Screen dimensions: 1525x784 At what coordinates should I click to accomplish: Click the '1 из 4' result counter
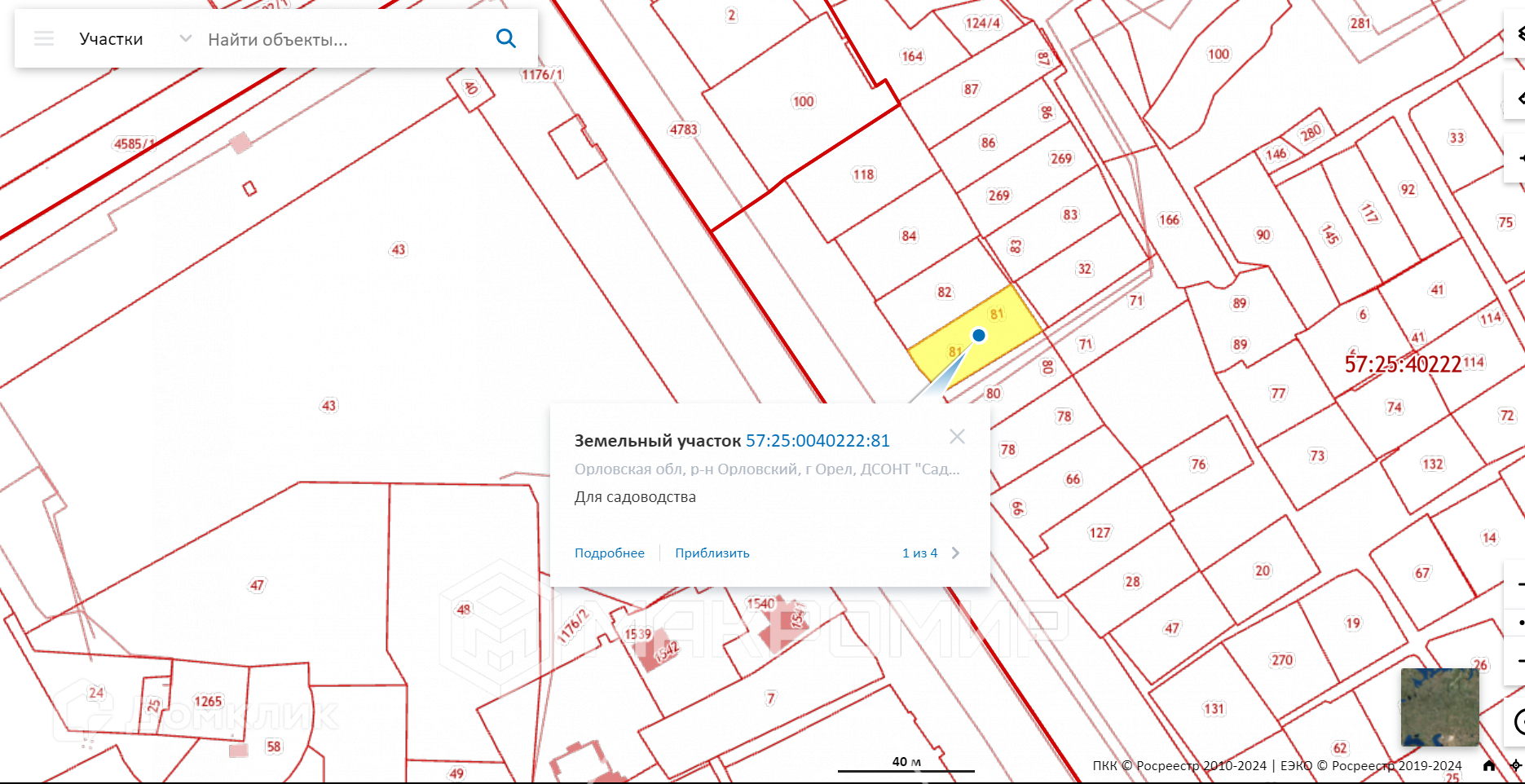click(x=919, y=553)
